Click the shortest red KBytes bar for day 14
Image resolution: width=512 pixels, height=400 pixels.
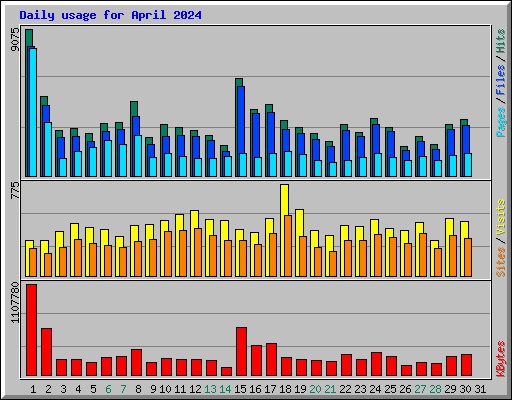click(x=226, y=371)
